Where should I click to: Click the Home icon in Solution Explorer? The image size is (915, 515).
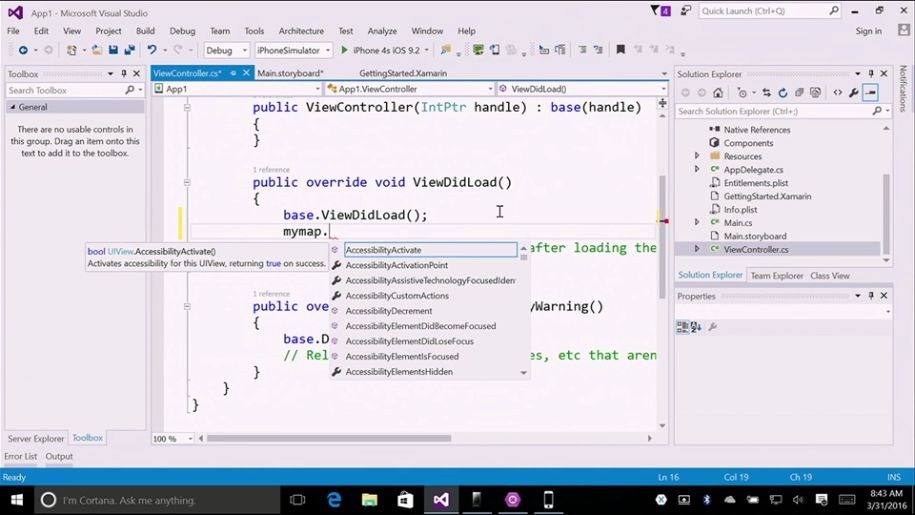point(718,93)
